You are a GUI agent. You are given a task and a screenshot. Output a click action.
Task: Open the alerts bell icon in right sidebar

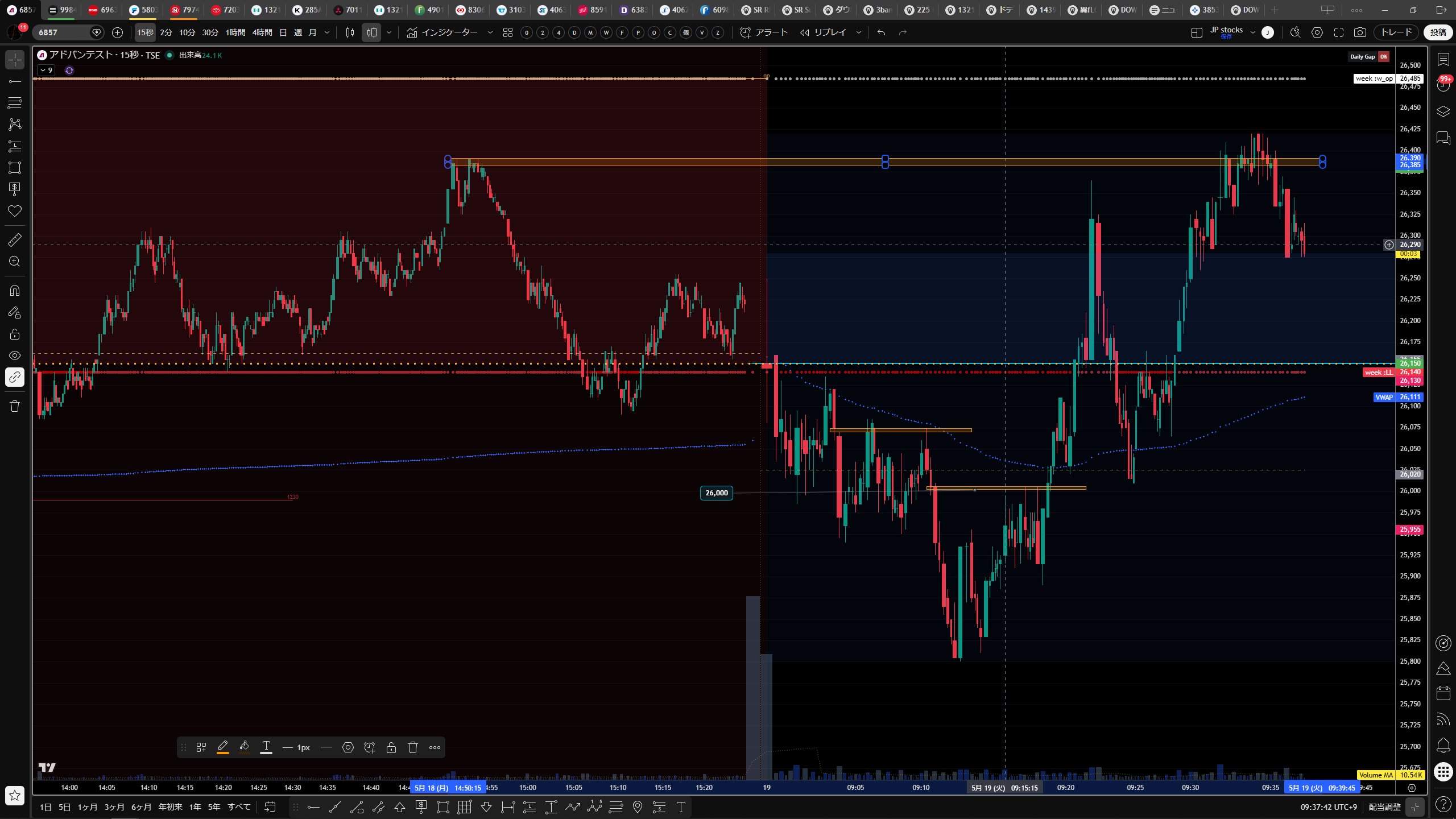(1443, 745)
